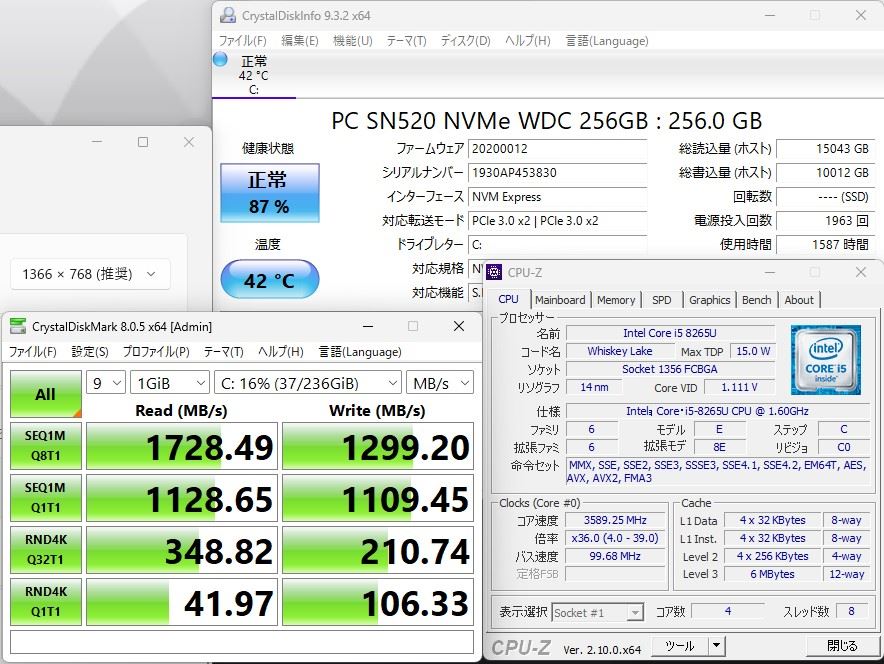884x664 pixels.
Task: Switch to the Bench tab in CPU-Z
Action: pos(757,300)
